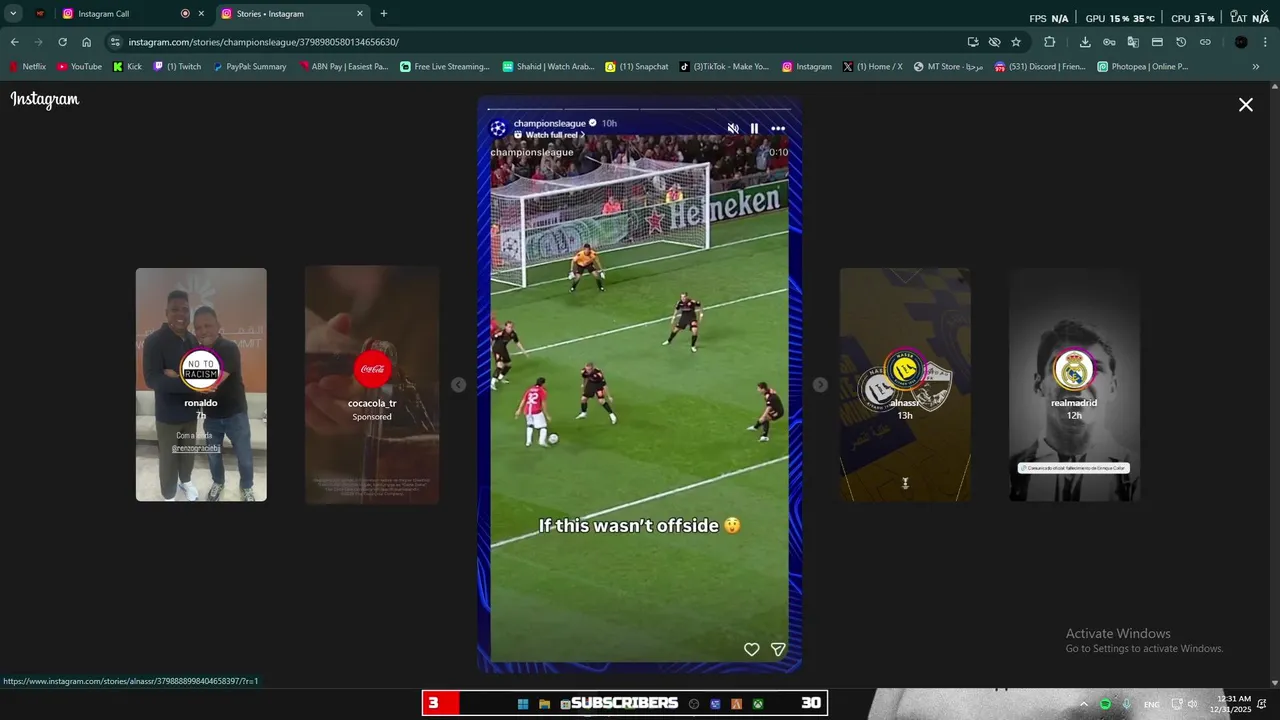Open the cocacola_tr sponsored story
1280x720 pixels.
click(x=372, y=384)
